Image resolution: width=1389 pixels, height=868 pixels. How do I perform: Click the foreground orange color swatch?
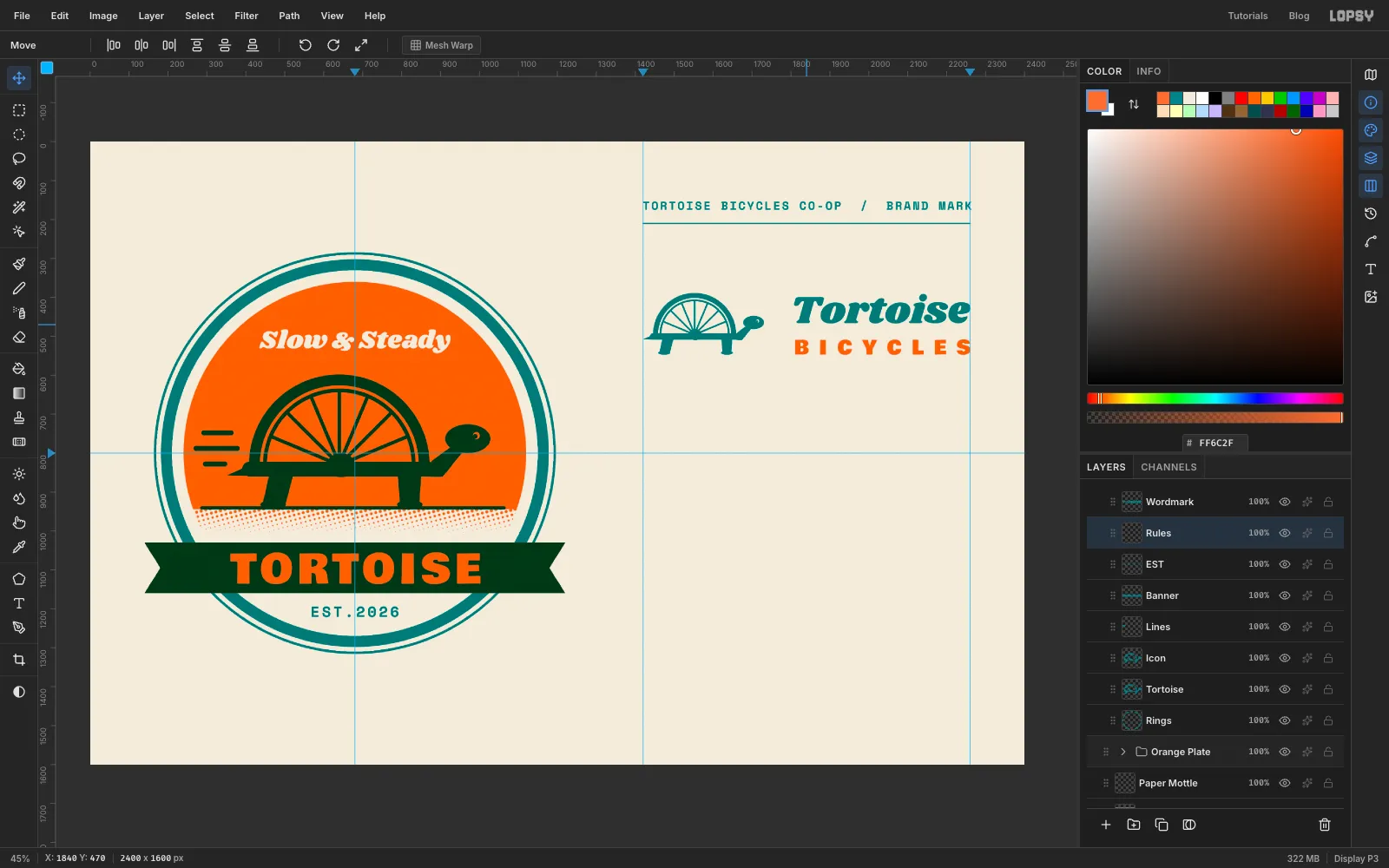[x=1097, y=101]
